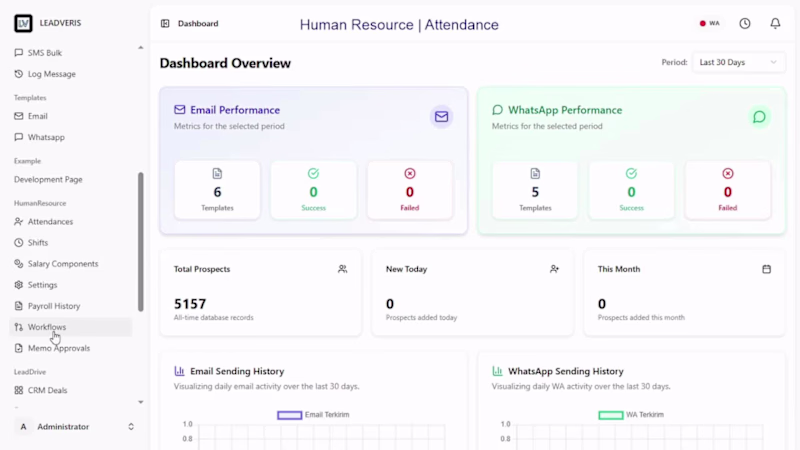Open Settings in sidebar
Image resolution: width=800 pixels, height=450 pixels.
click(71, 285)
